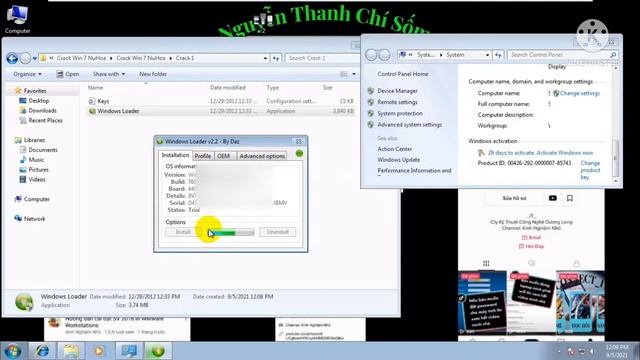Select Desktop in the navigation pane
Viewport: 640px width, 360px height.
pos(38,100)
